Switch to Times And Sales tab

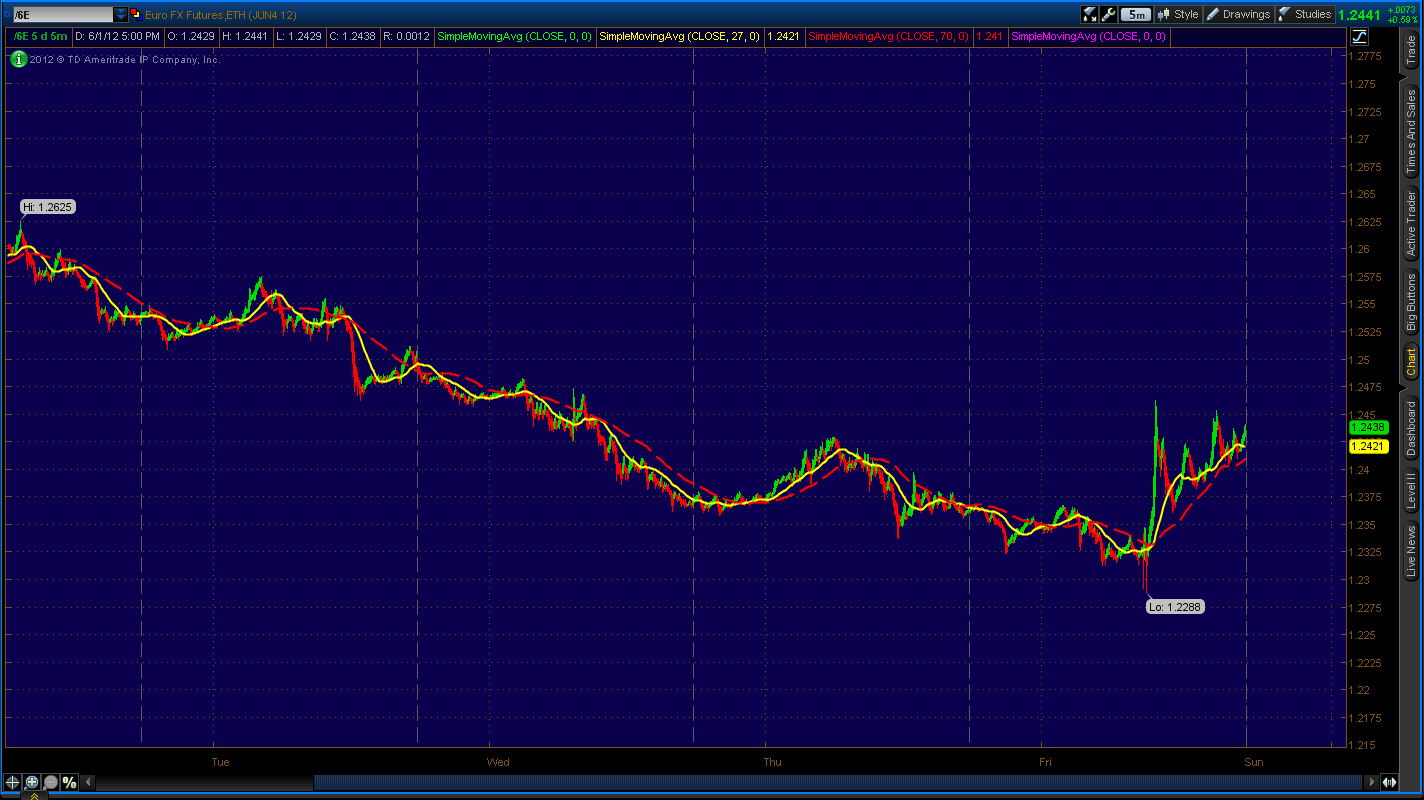coord(1411,130)
